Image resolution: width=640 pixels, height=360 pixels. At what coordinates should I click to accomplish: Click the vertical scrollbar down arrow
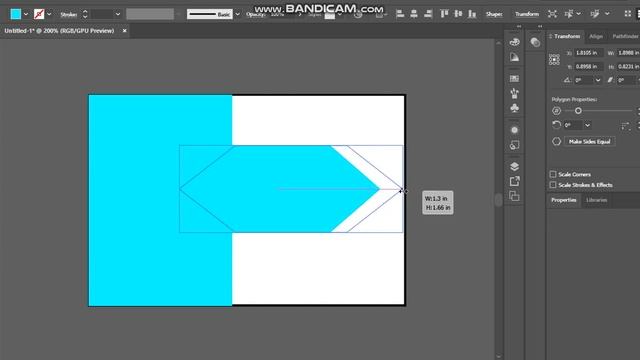click(x=498, y=357)
